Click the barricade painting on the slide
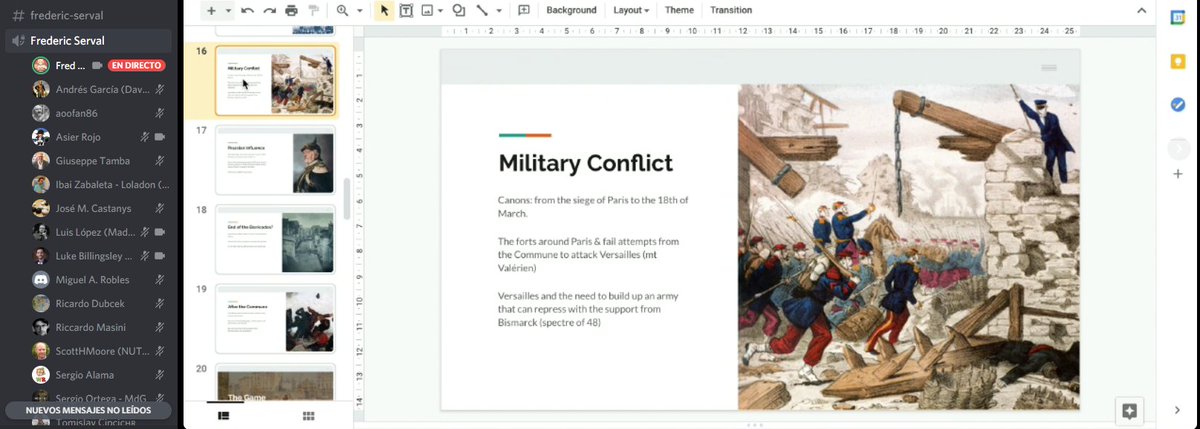Image resolution: width=1200 pixels, height=429 pixels. tap(909, 246)
